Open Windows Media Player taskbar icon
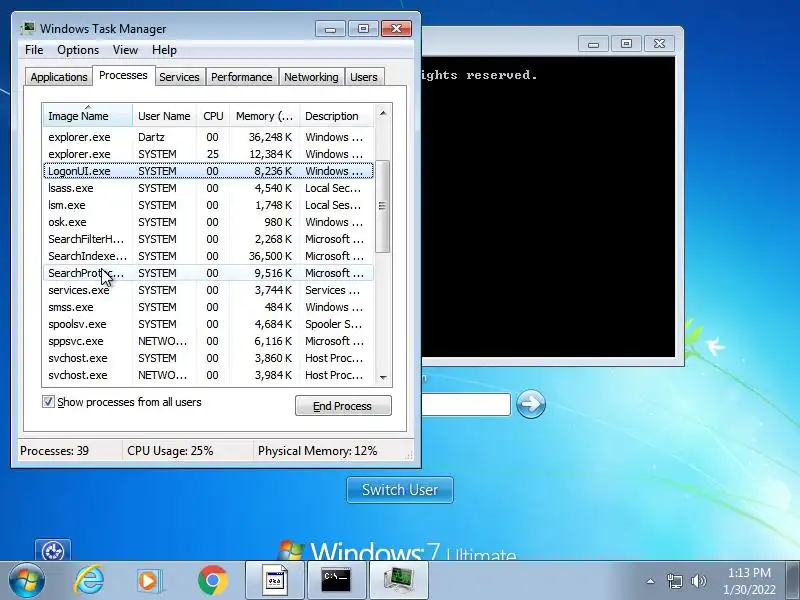 [150, 580]
